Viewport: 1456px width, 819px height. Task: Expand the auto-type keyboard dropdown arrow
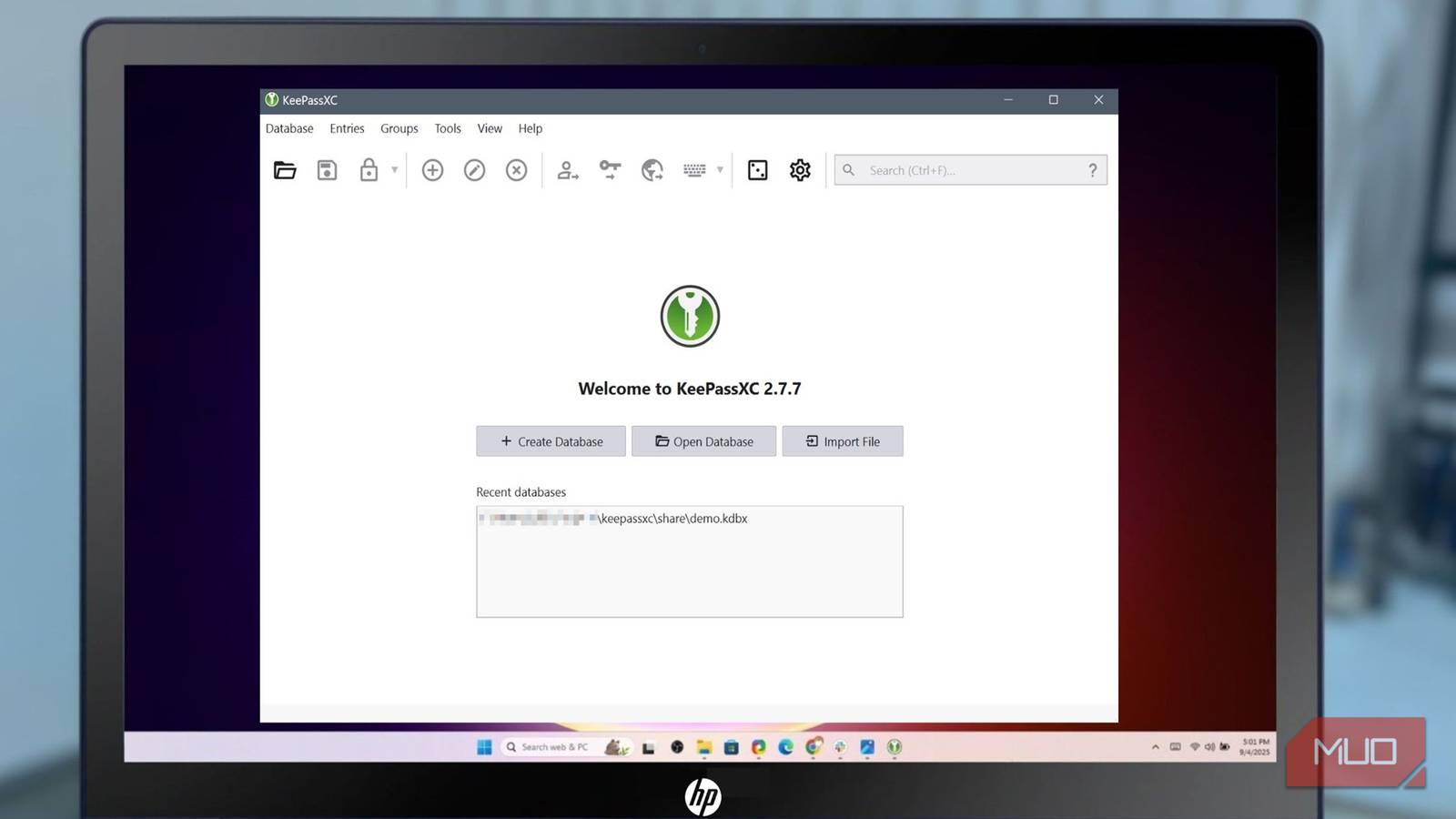[721, 170]
